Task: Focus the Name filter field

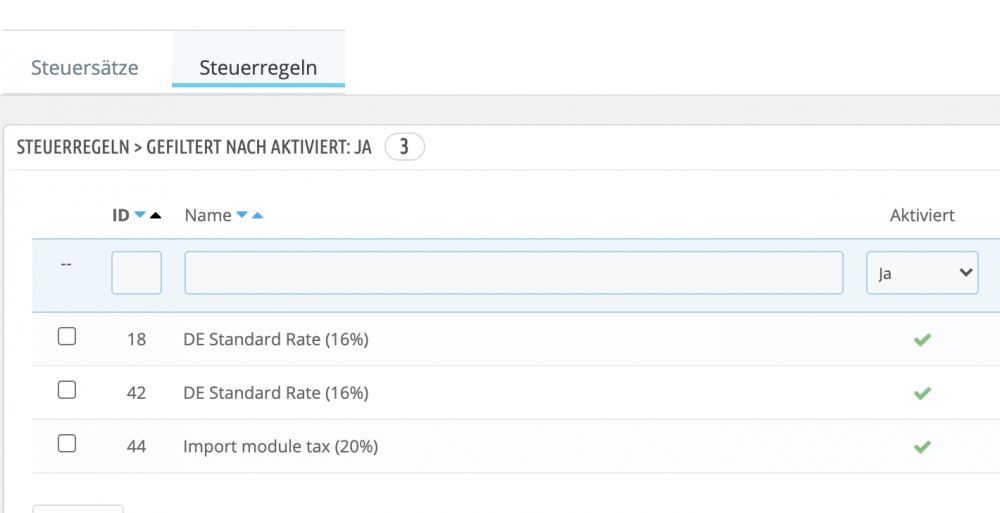Action: pos(514,272)
